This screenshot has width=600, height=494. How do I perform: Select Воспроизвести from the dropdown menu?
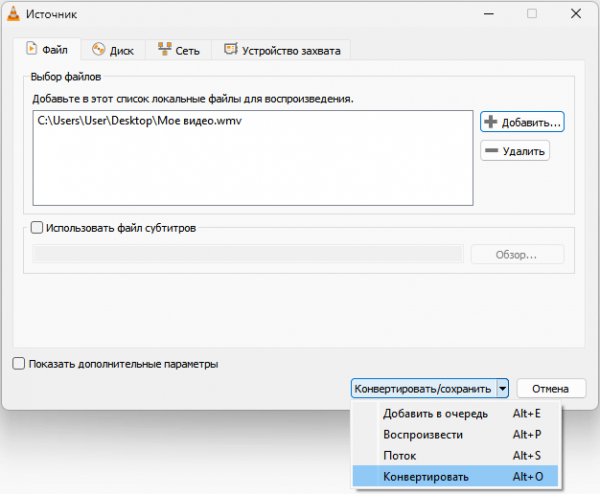coord(455,435)
